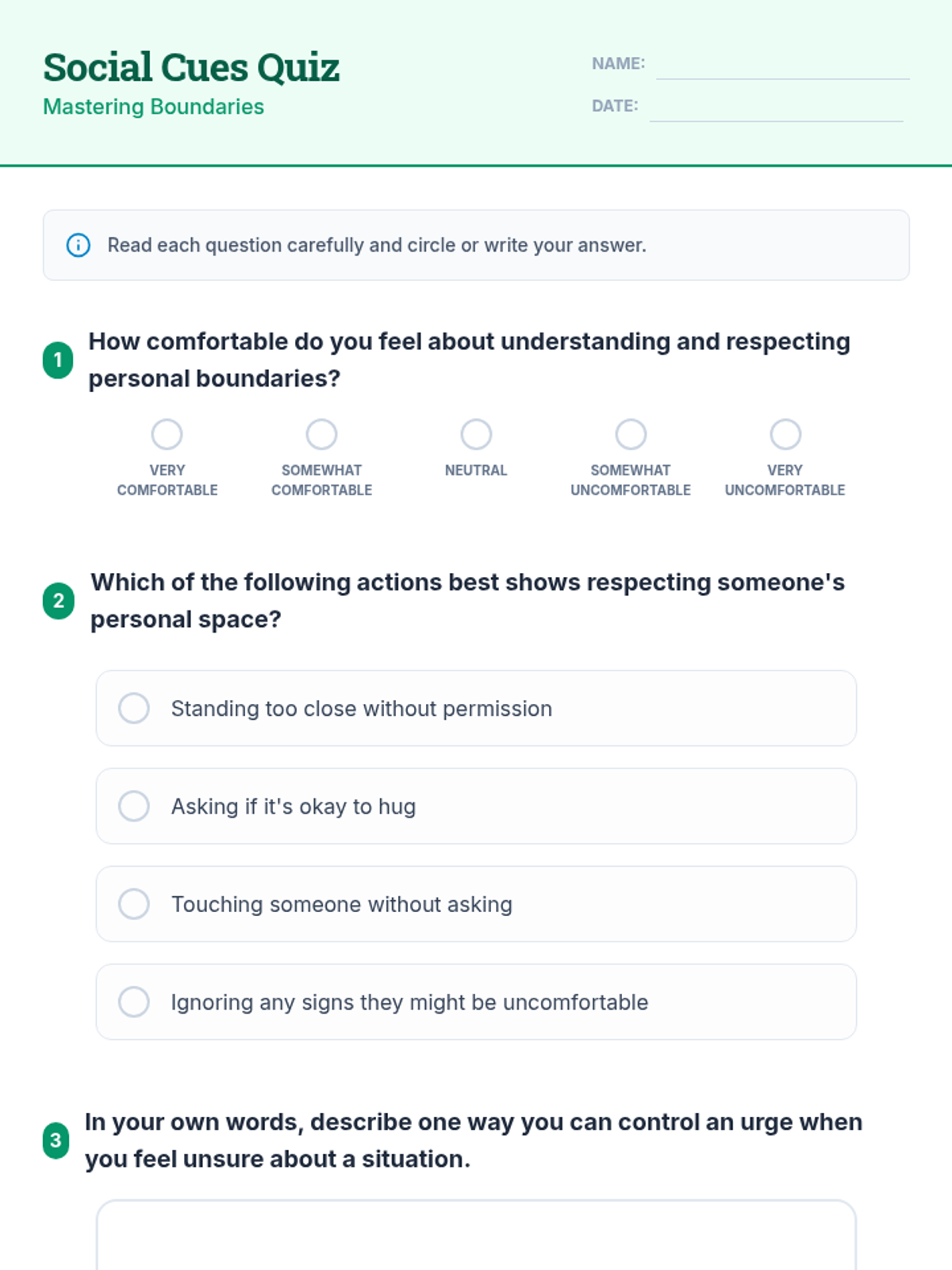This screenshot has width=952, height=1270.
Task: Select the Somewhat Comfortable radio button
Action: 321,434
